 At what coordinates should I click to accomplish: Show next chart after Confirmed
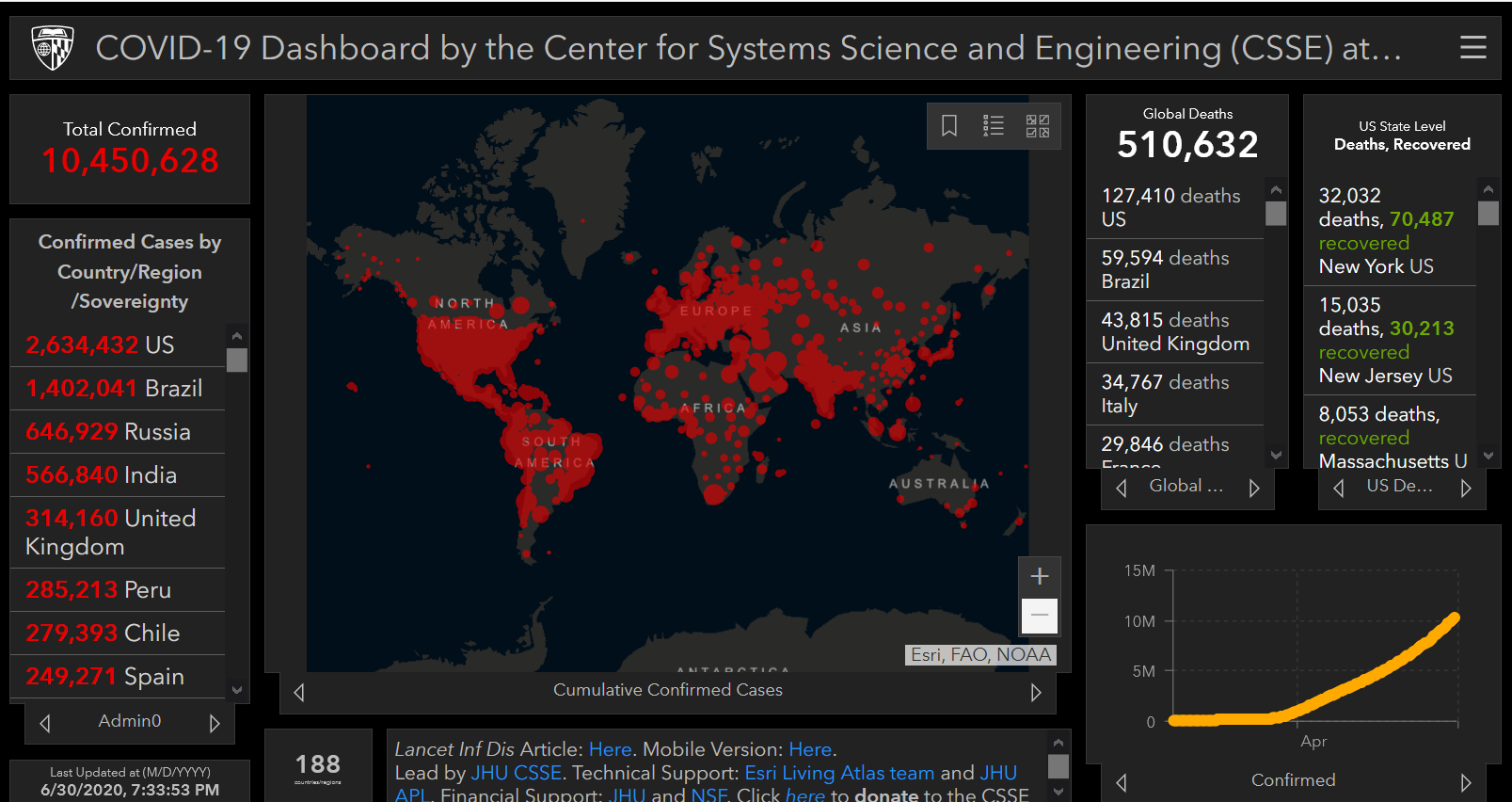(1465, 782)
